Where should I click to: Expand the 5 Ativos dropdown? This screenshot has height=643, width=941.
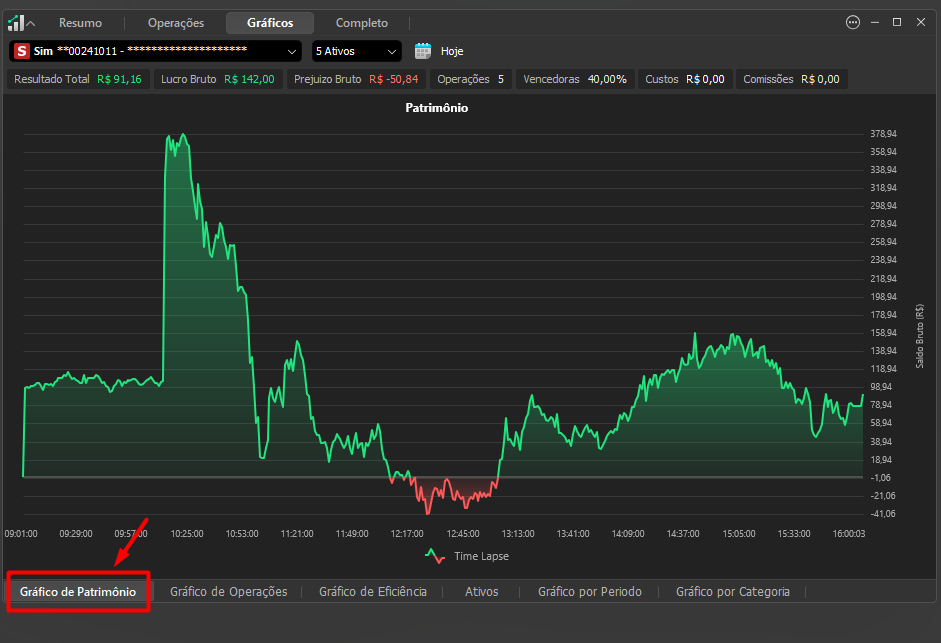[356, 51]
